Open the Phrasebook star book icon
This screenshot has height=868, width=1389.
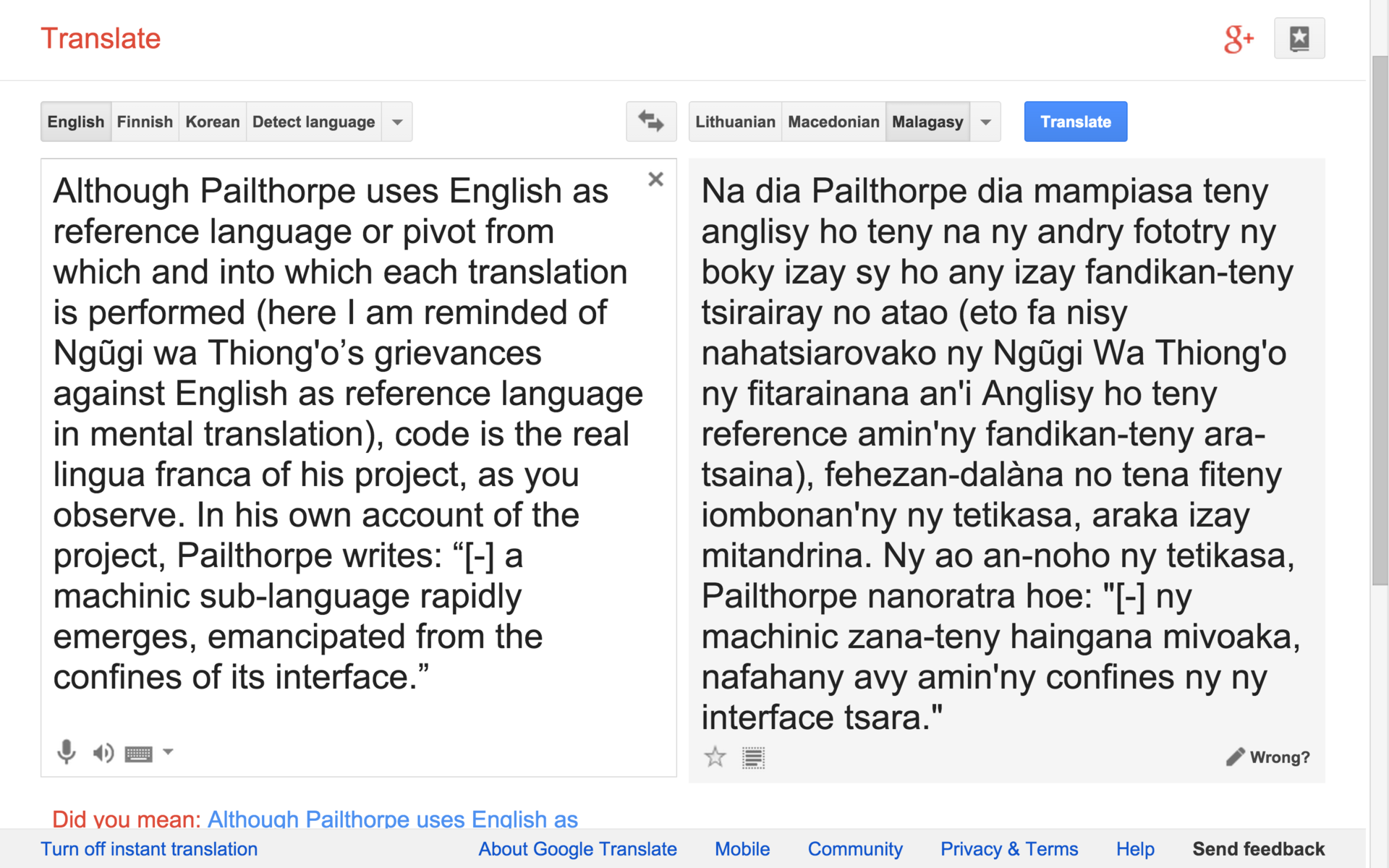click(1299, 38)
